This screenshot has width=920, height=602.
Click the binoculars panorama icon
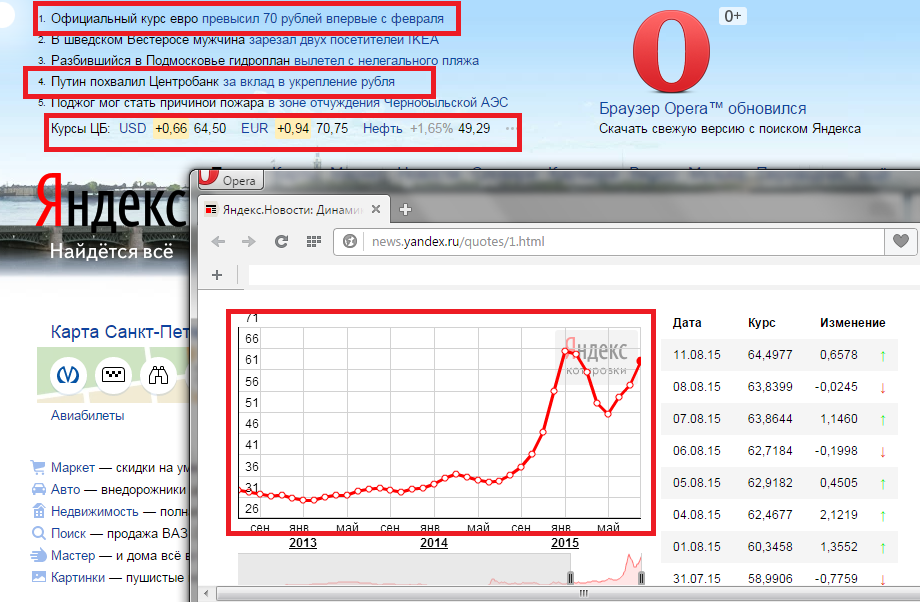(158, 375)
